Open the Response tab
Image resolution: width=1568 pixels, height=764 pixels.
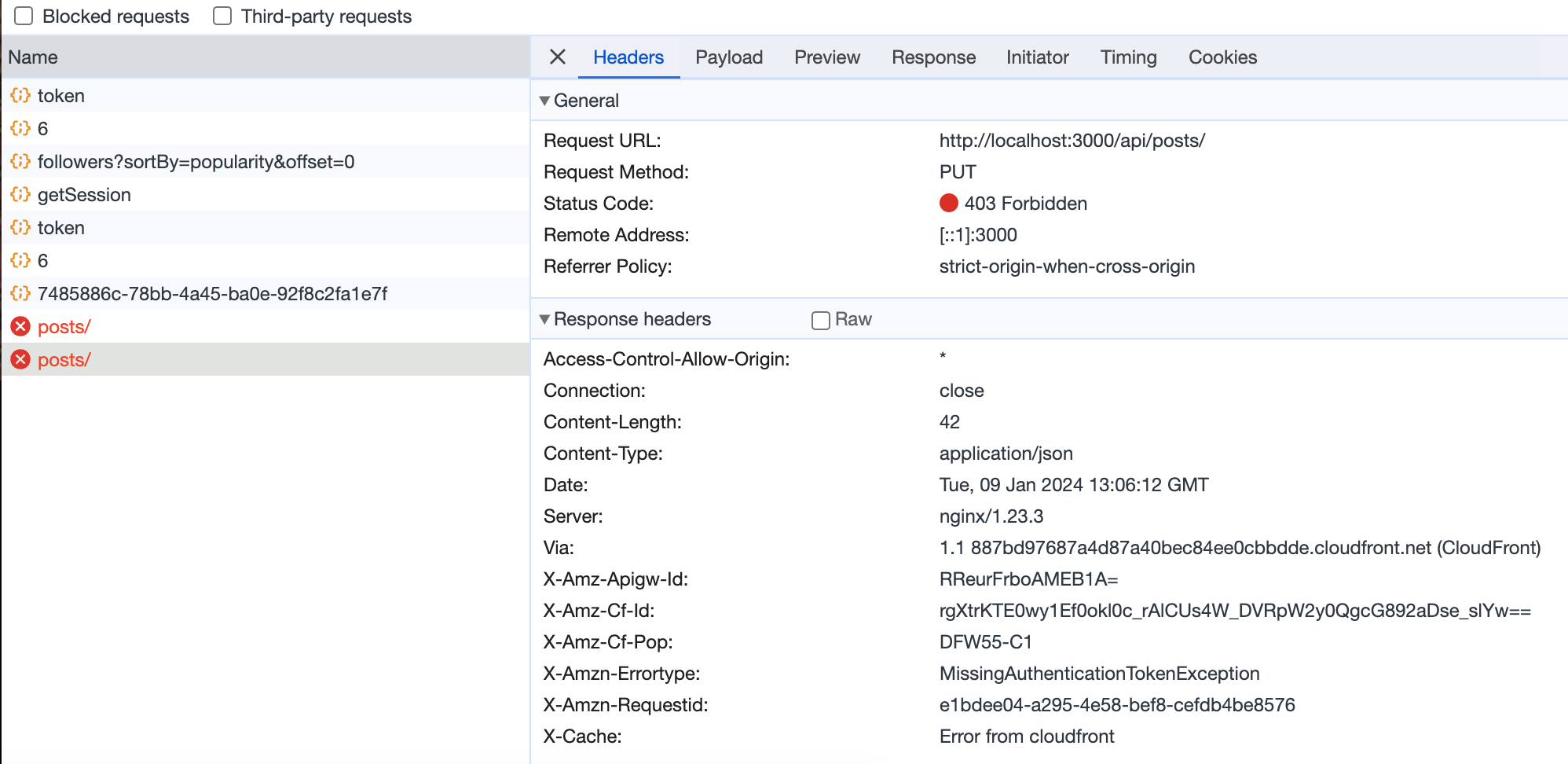pyautogui.click(x=933, y=57)
